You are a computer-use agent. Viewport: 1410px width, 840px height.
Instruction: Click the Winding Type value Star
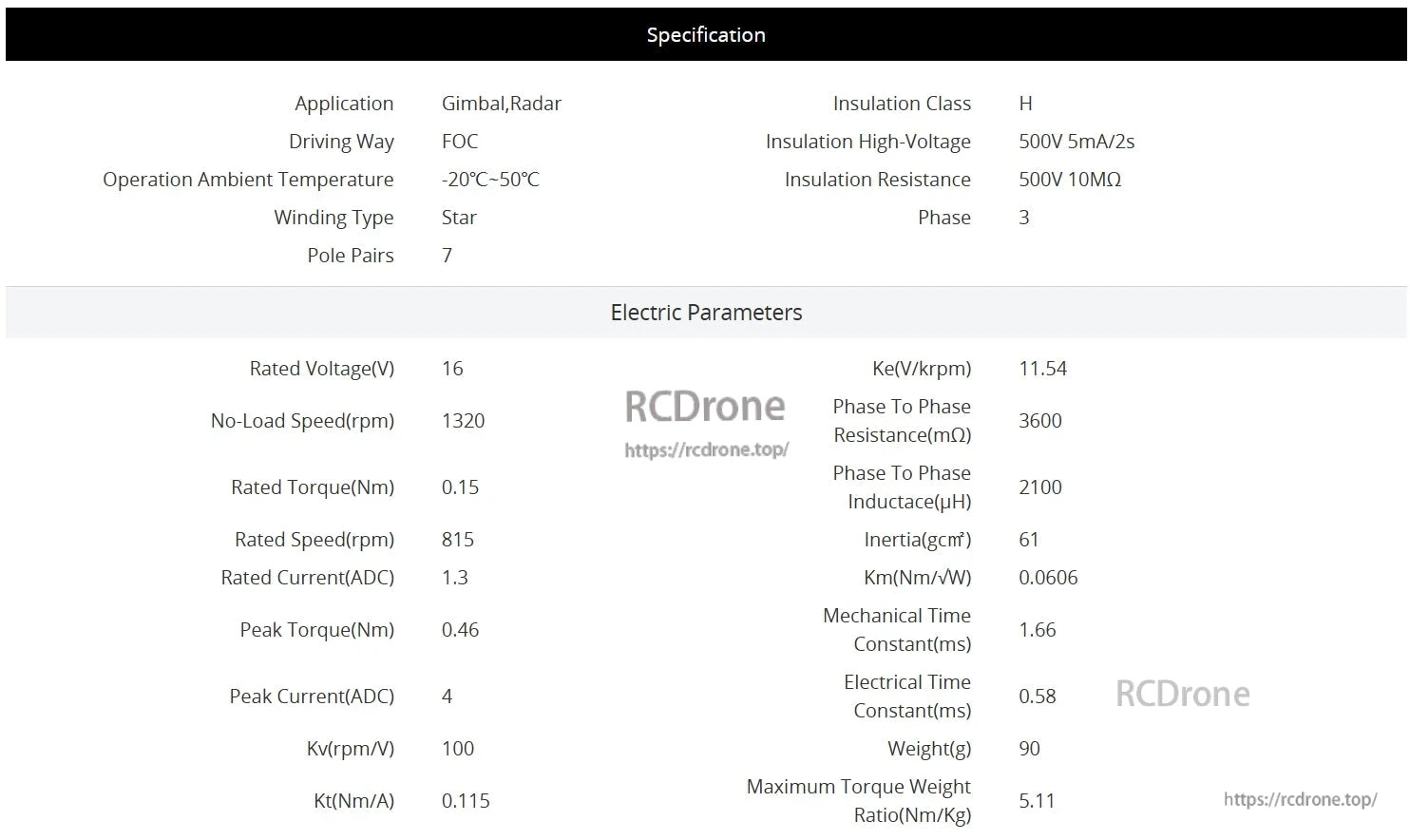(459, 218)
